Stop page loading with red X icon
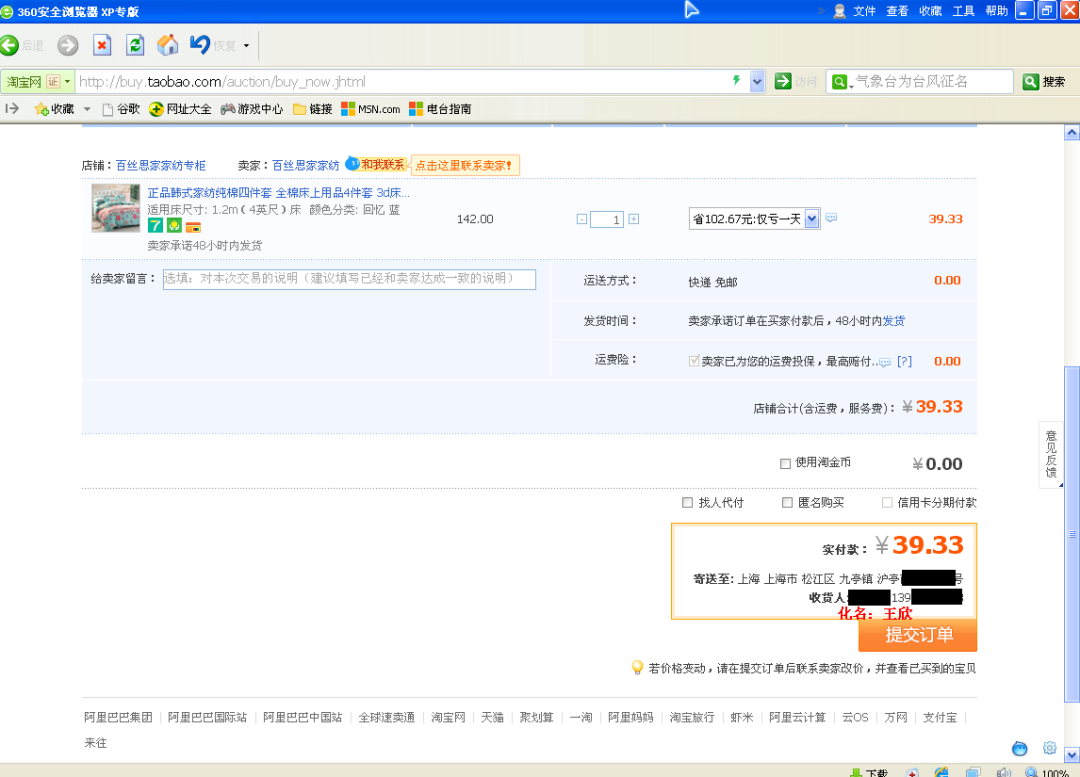Screen dimensions: 1080x777 pos(102,45)
